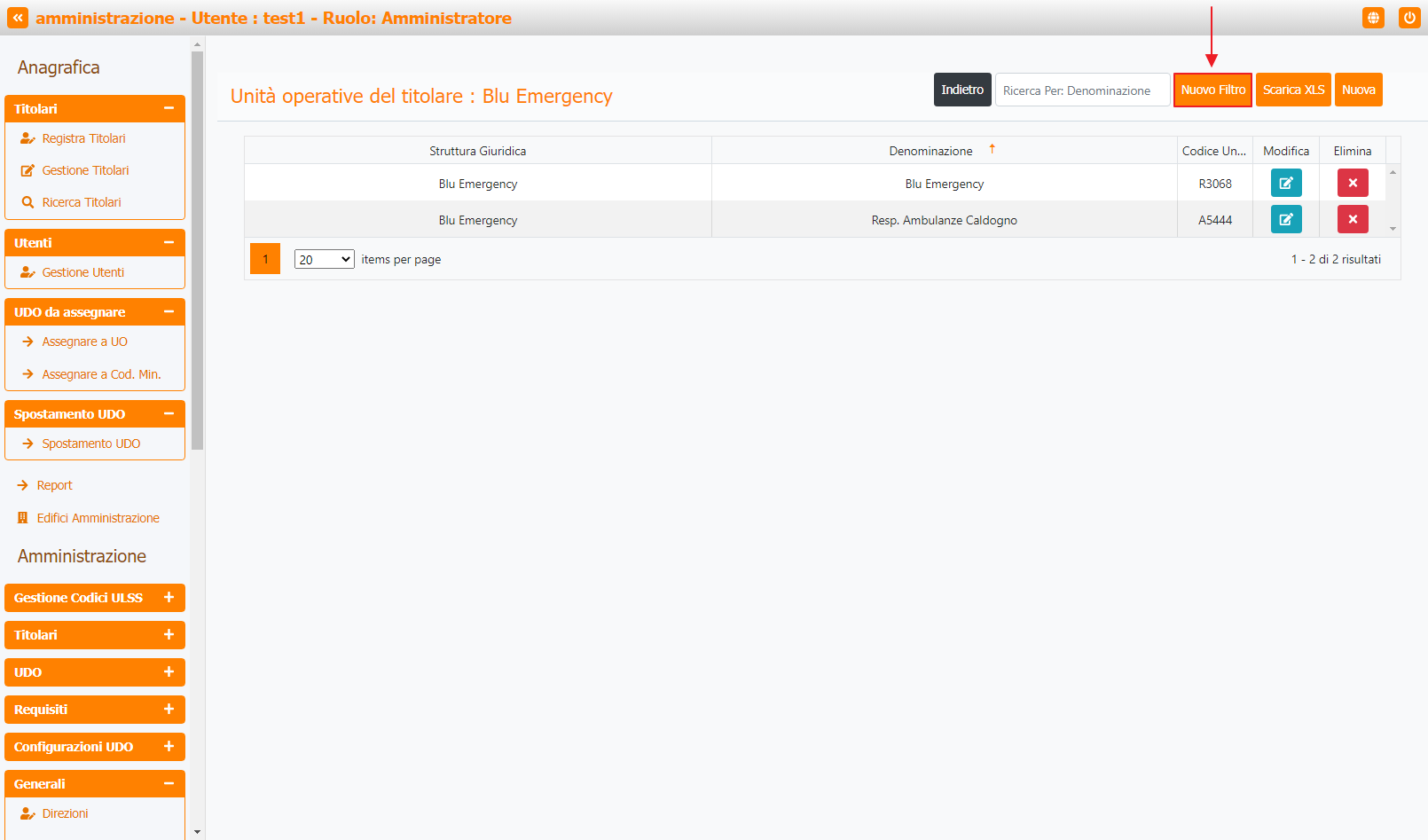Click the sidebar vertical scrollbar
The image size is (1428, 840).
(x=197, y=250)
